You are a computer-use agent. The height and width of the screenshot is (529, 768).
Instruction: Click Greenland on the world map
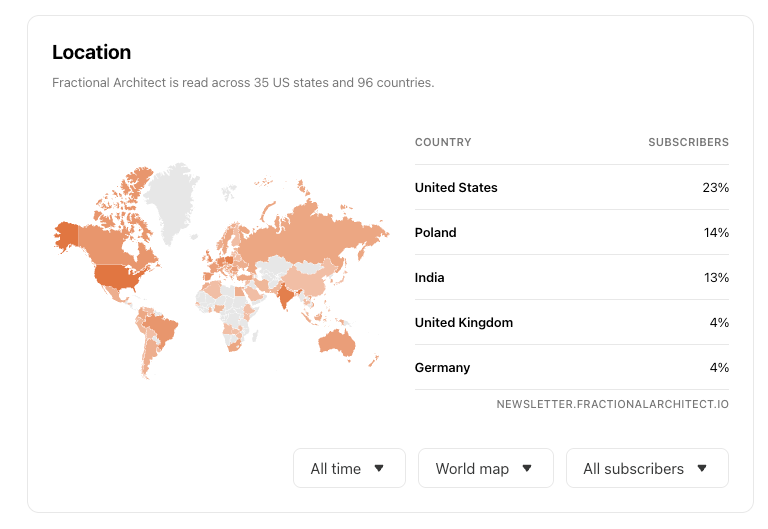point(171,201)
